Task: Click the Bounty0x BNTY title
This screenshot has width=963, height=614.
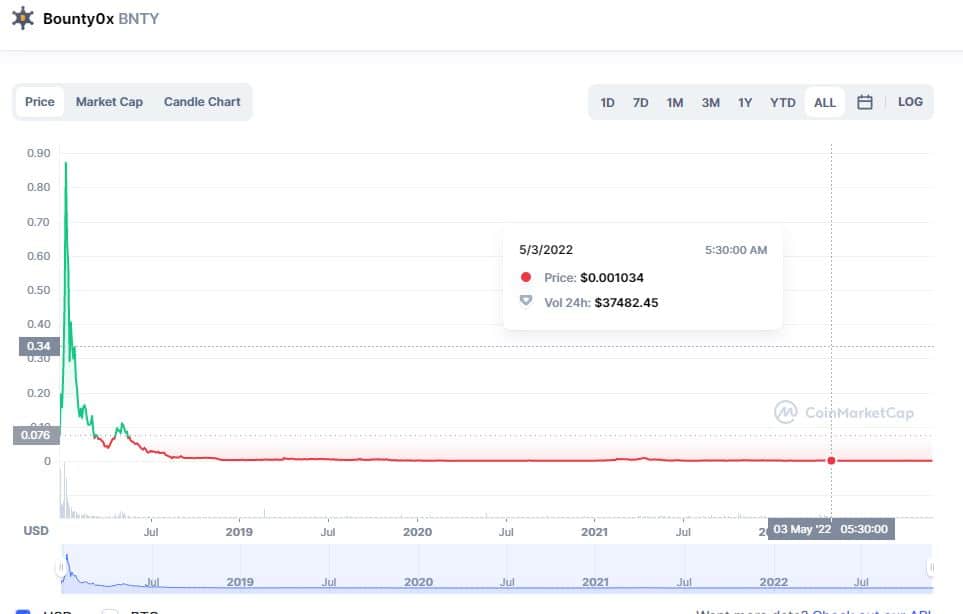Action: pyautogui.click(x=101, y=19)
